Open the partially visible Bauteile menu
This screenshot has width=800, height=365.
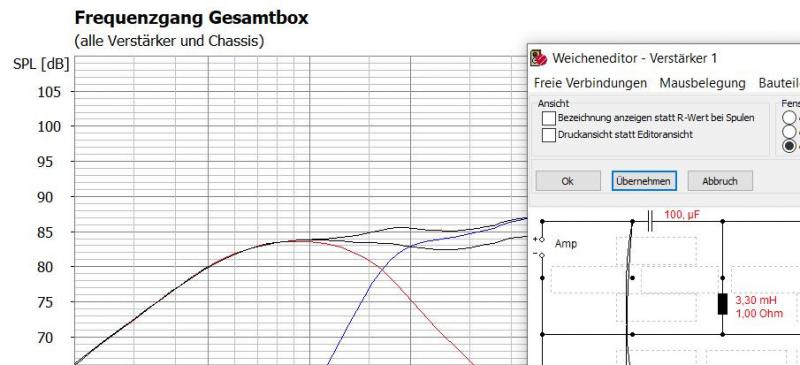click(x=779, y=83)
